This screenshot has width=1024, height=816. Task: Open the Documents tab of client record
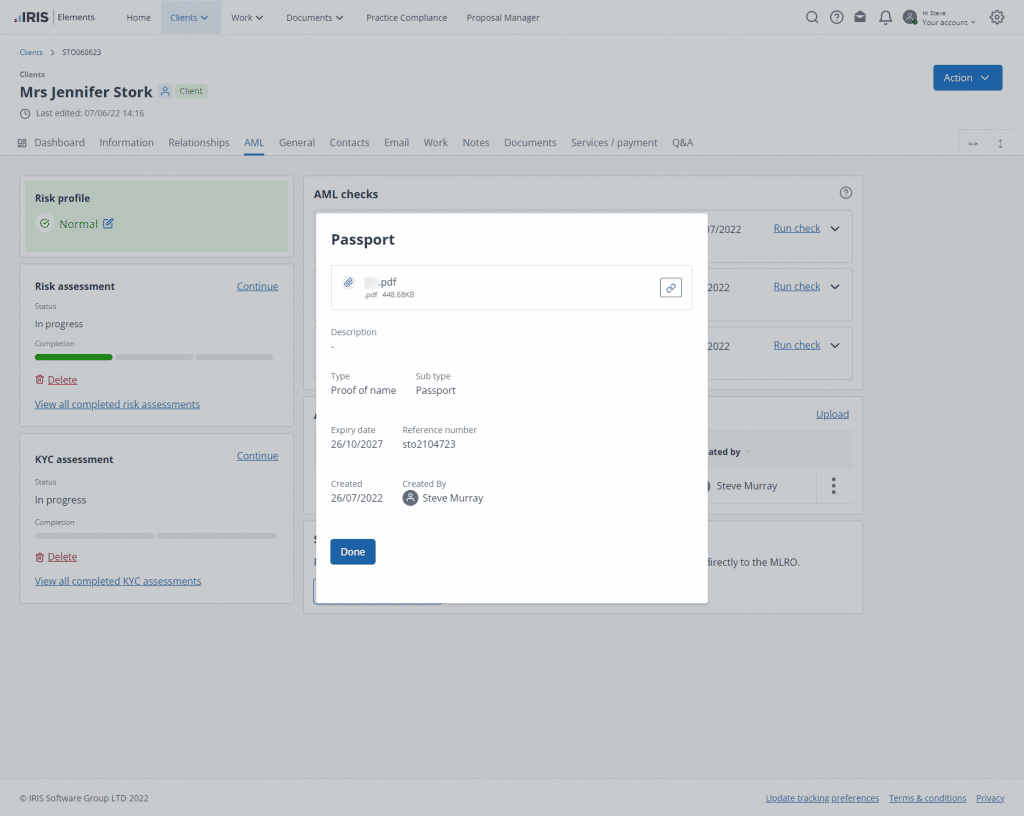pos(530,143)
